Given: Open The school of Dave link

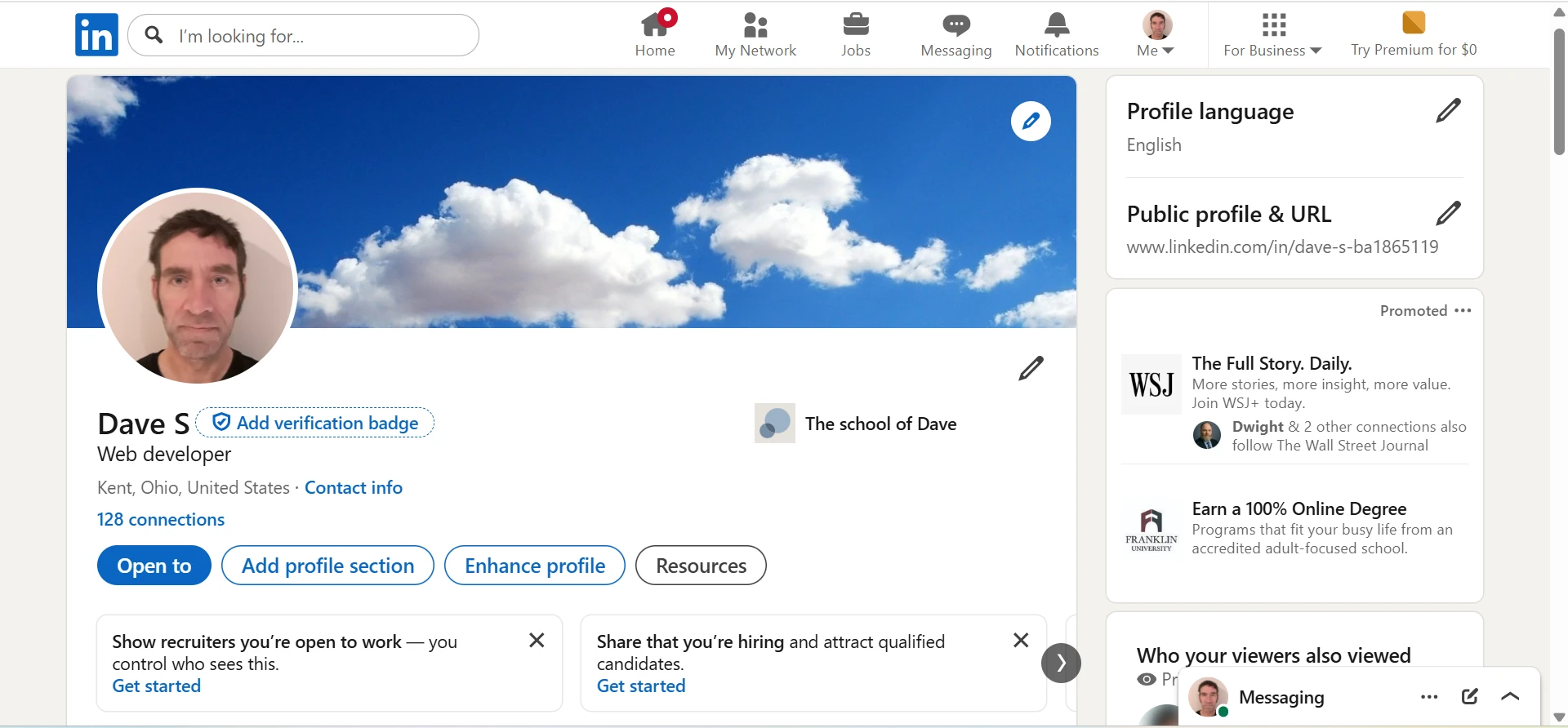Looking at the screenshot, I should (x=880, y=424).
